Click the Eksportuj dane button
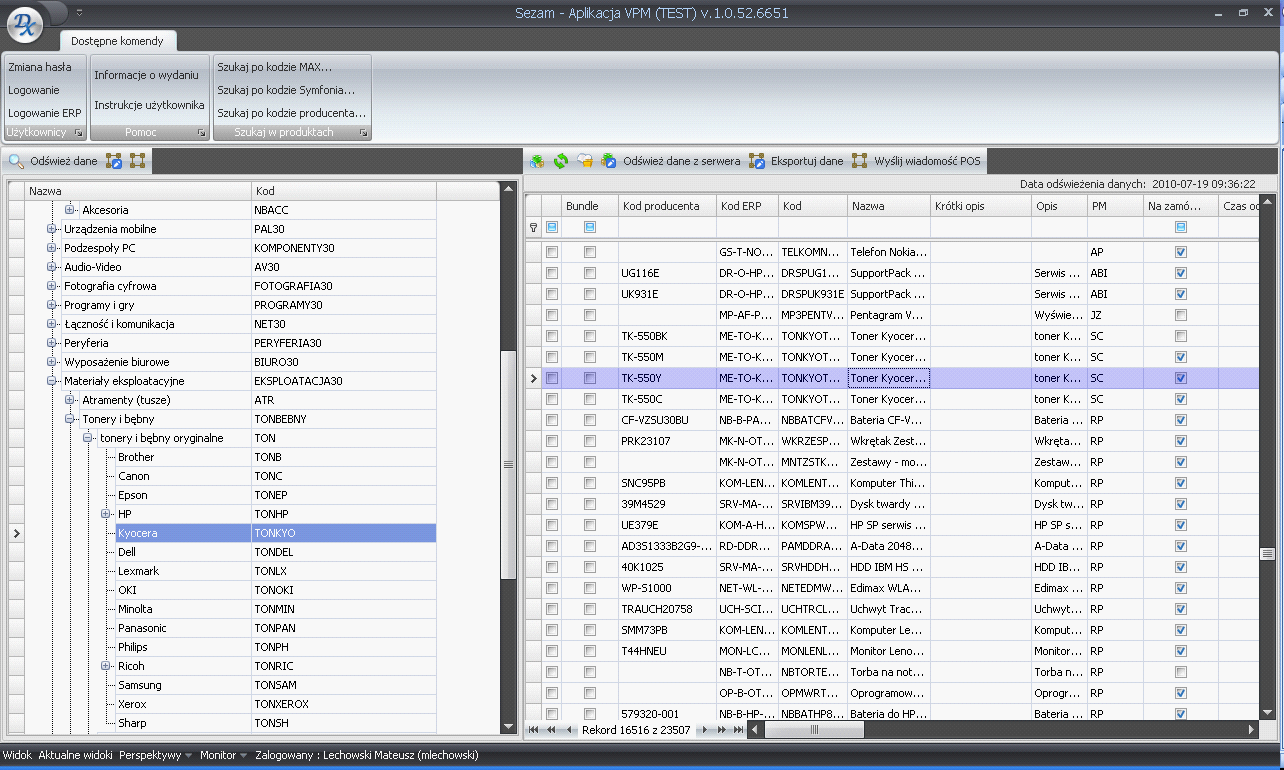 (796, 160)
